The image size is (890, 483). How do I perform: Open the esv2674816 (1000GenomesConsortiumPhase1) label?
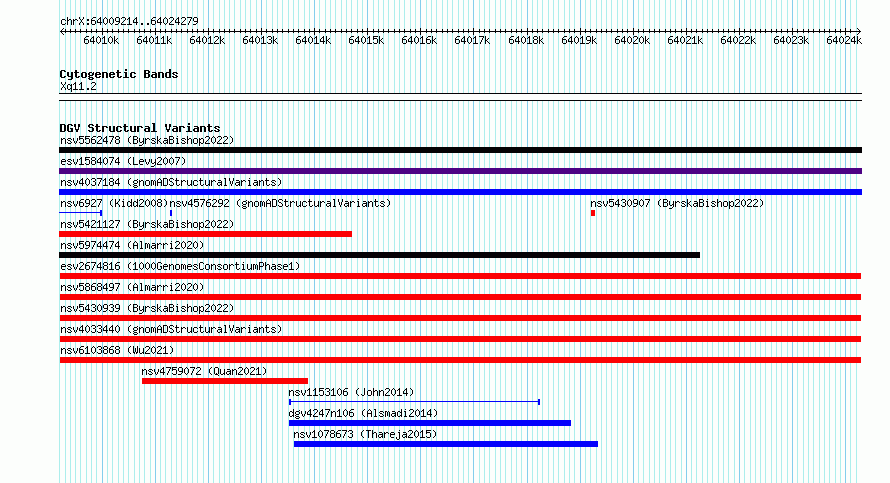point(180,266)
